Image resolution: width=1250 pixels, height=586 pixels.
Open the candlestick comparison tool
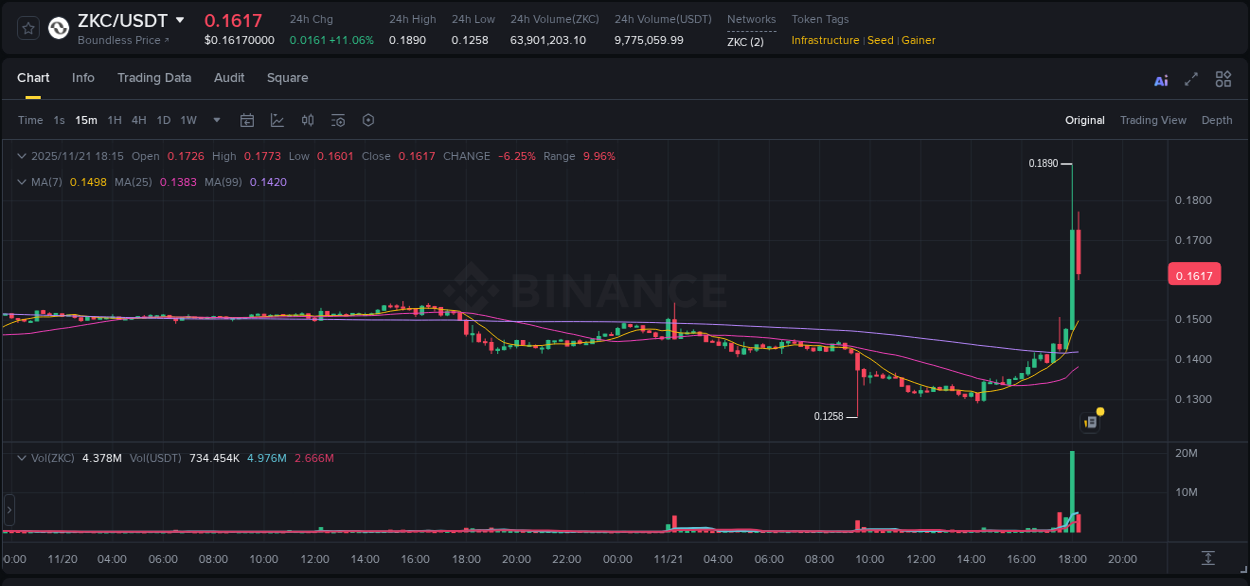click(x=307, y=120)
